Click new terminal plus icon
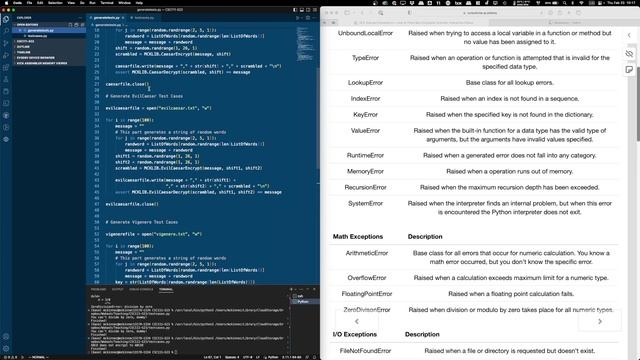The height and width of the screenshot is (360, 640). click(x=291, y=289)
